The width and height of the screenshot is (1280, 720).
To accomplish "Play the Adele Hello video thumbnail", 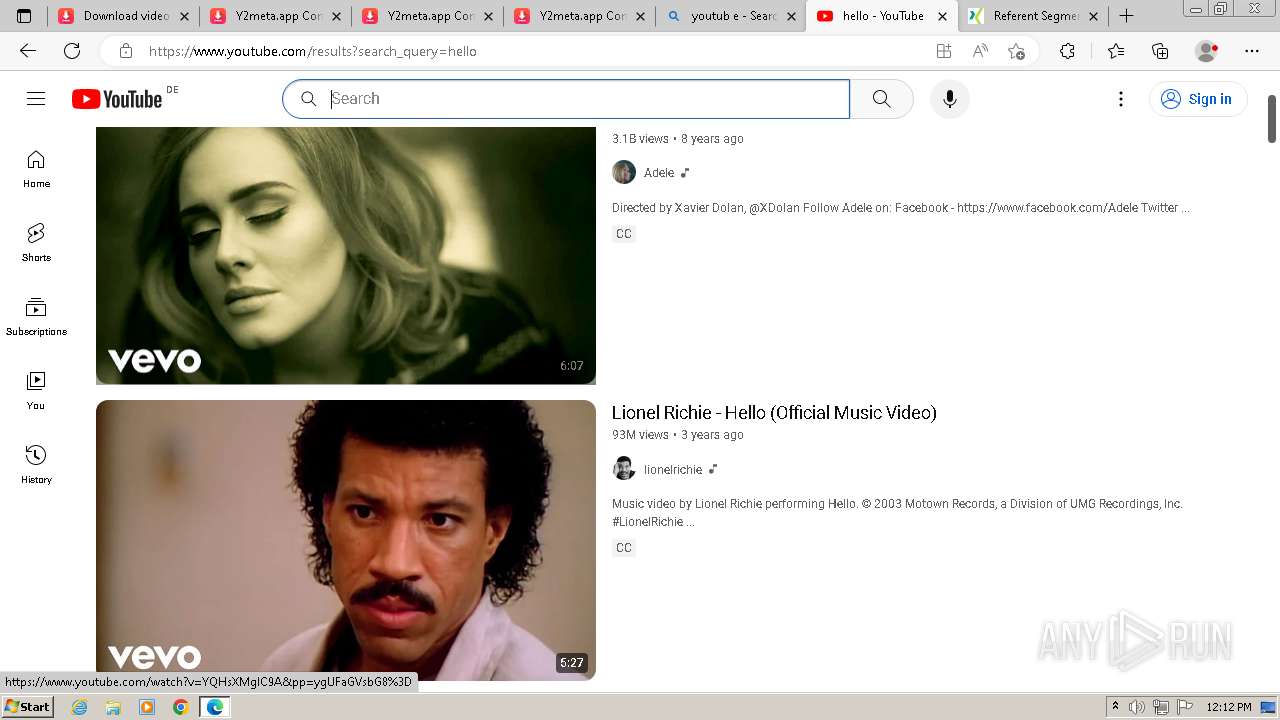I will coord(346,255).
